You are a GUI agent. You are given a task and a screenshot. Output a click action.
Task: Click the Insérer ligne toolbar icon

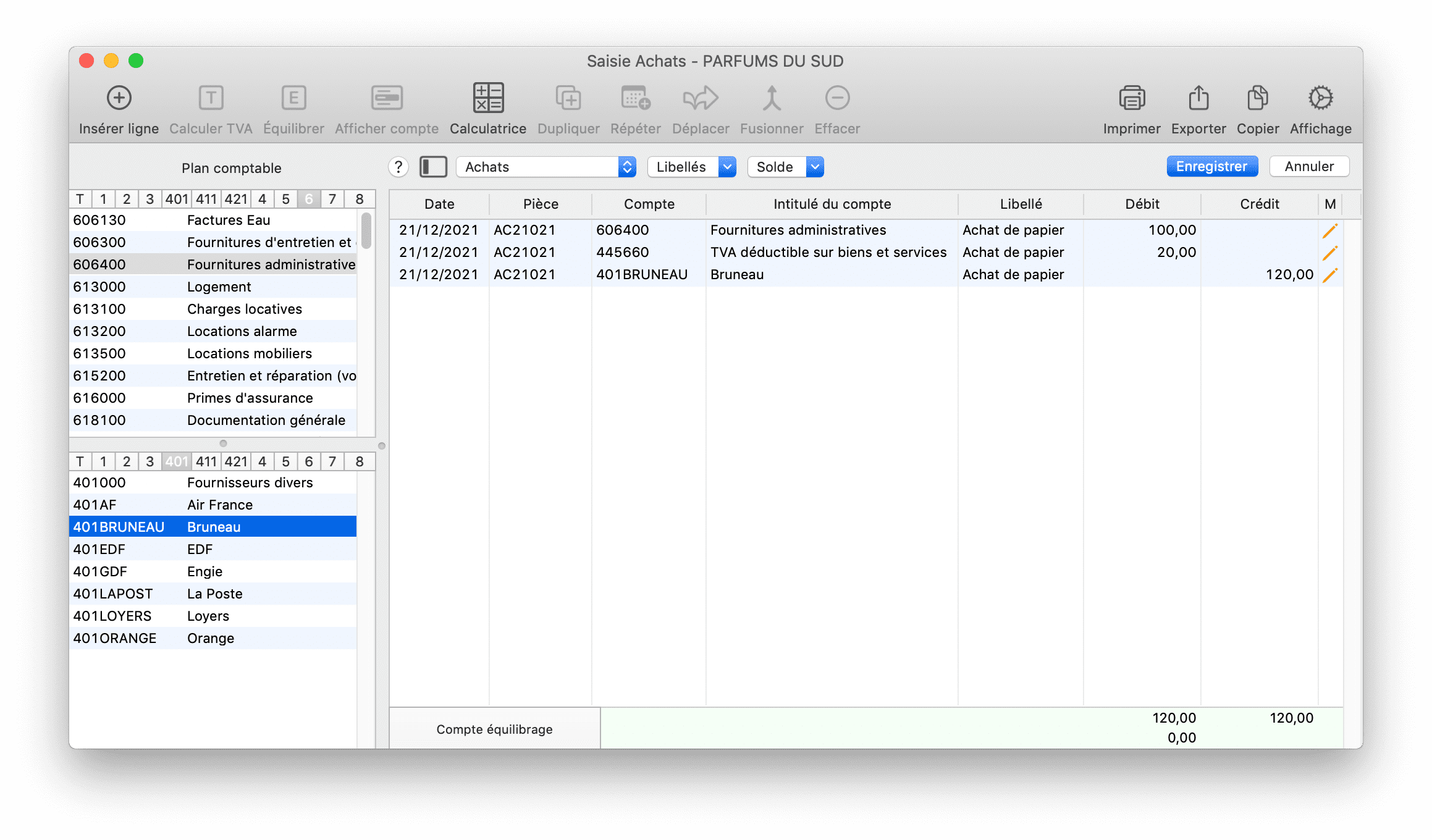pyautogui.click(x=119, y=98)
